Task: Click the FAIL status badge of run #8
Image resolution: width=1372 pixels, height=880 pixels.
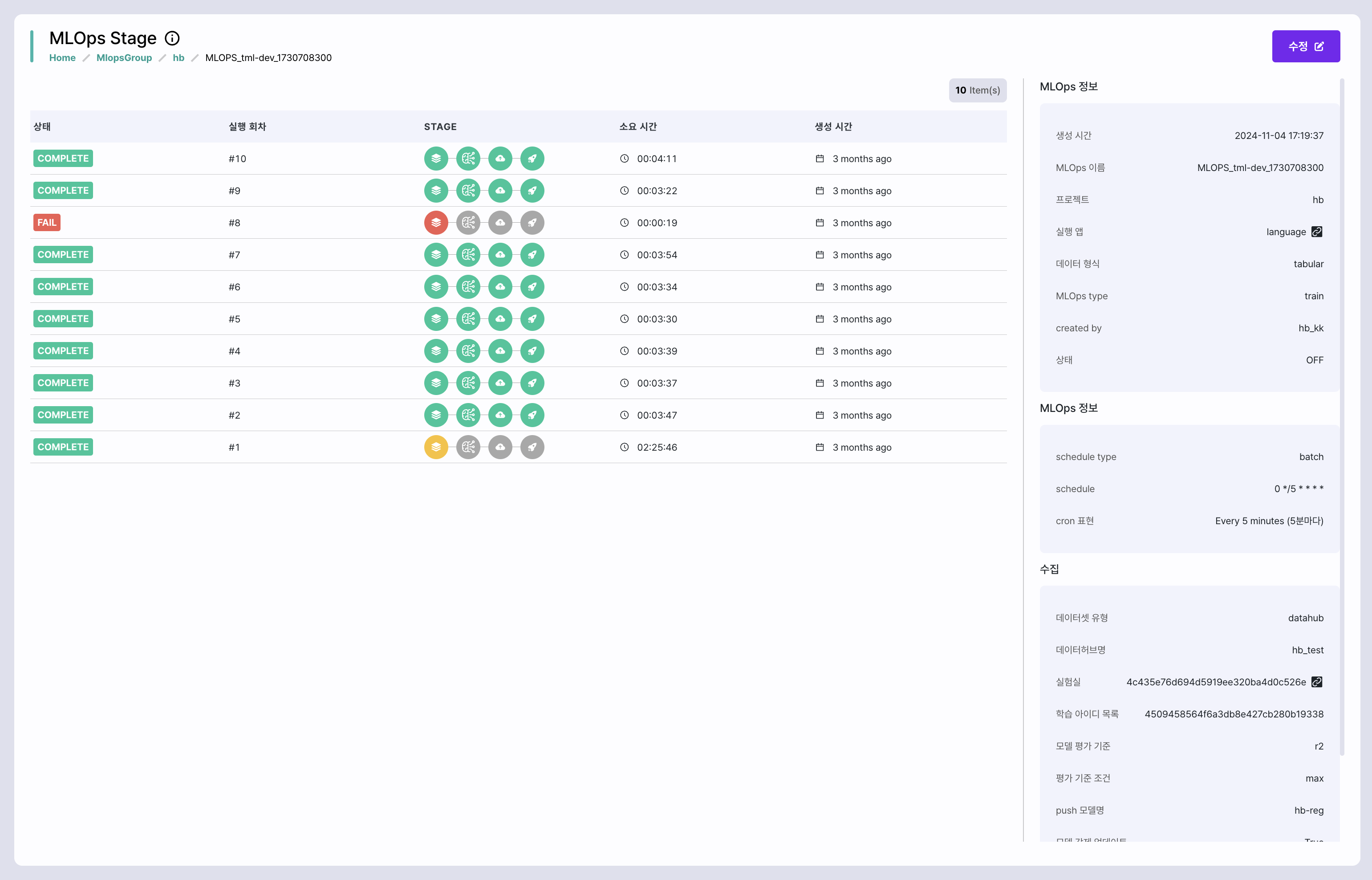Action: [x=47, y=223]
